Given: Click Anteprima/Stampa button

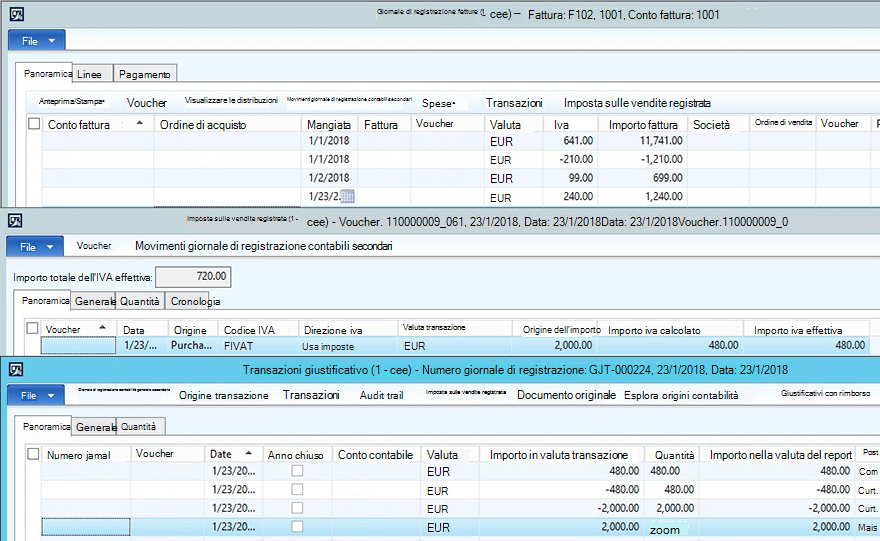Looking at the screenshot, I should pyautogui.click(x=71, y=102).
